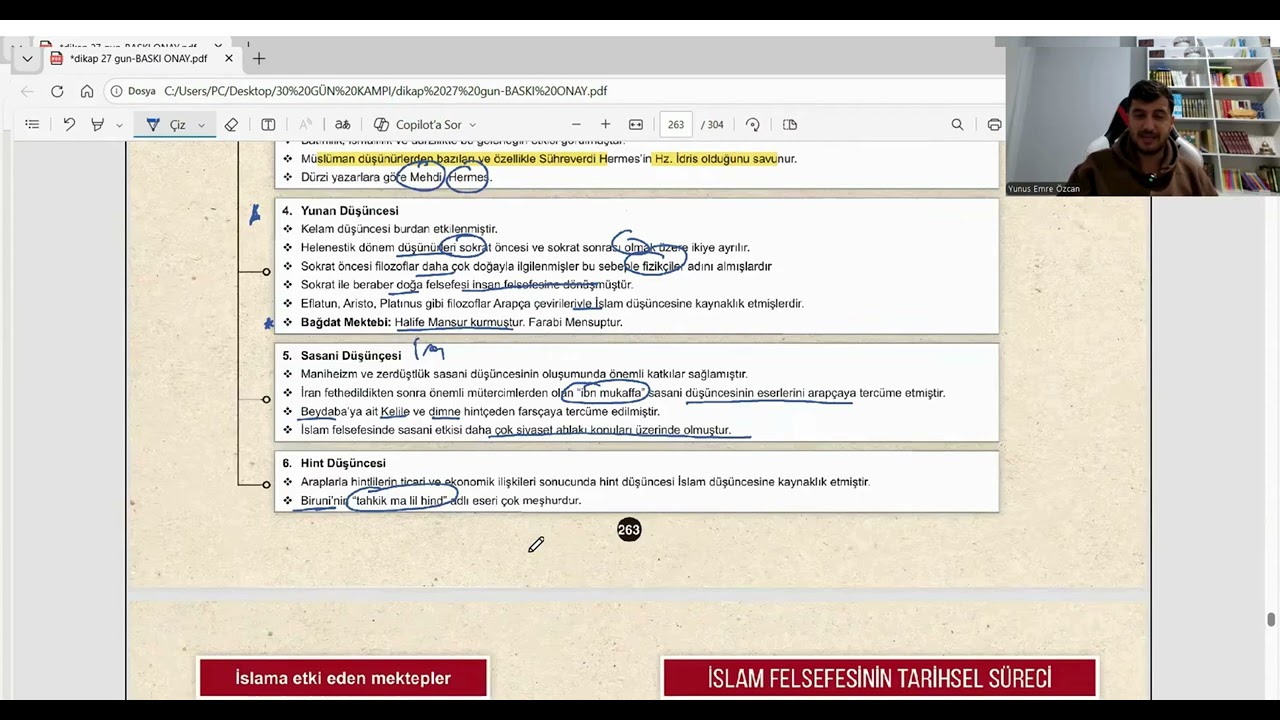Viewport: 1280px width, 720px height.
Task: Click the fit to width icon
Action: tap(636, 125)
